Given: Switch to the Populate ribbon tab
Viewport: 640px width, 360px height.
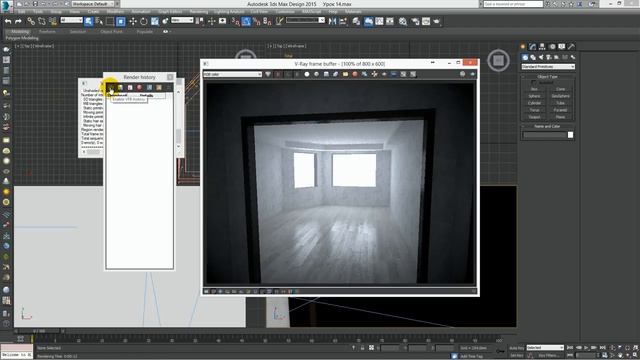Looking at the screenshot, I should tap(144, 31).
